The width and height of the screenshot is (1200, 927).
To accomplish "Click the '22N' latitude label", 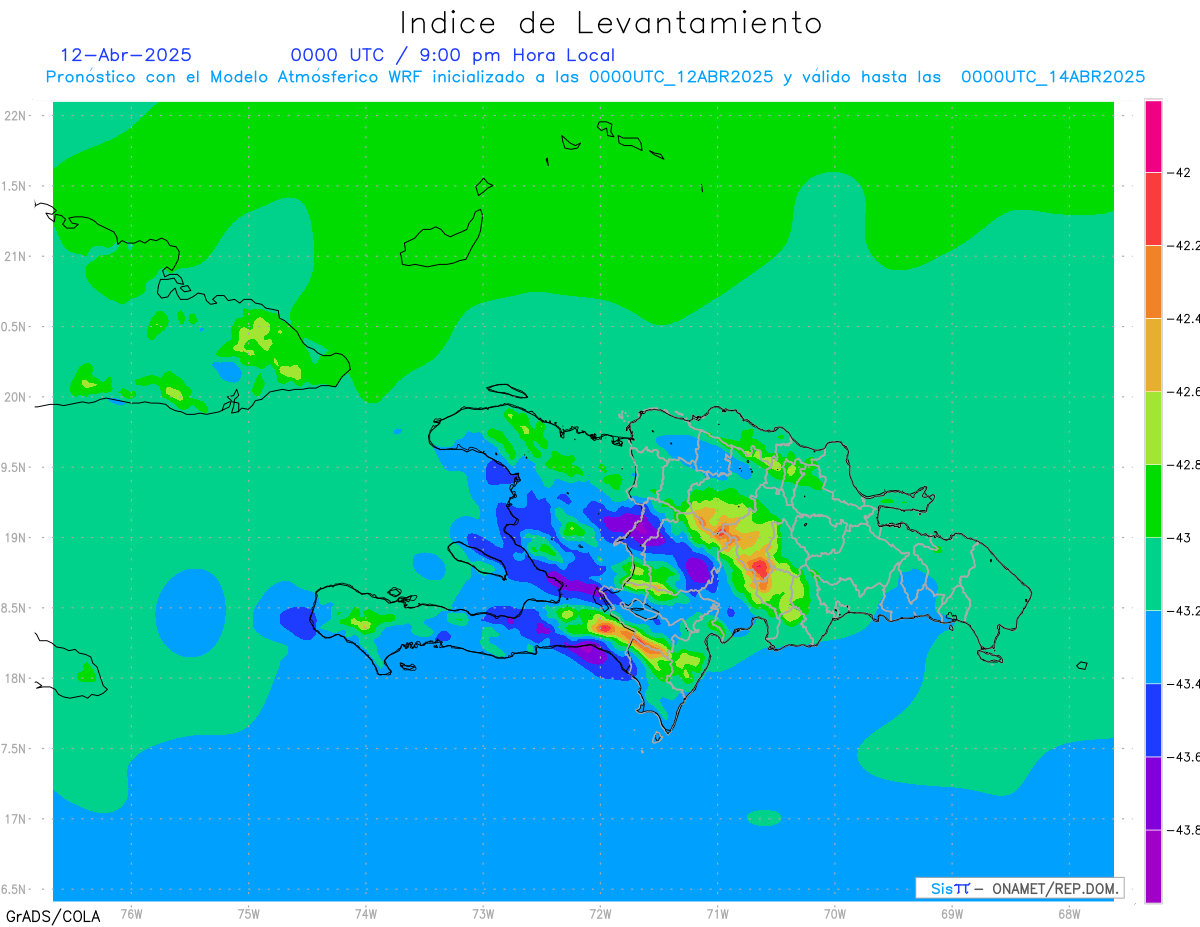I will (15, 116).
